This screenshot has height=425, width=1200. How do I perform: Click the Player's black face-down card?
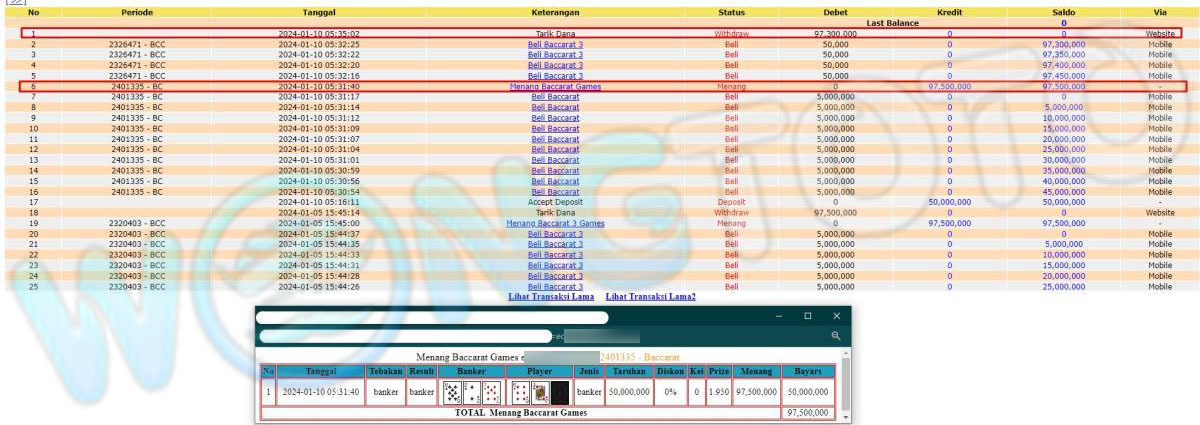(561, 392)
